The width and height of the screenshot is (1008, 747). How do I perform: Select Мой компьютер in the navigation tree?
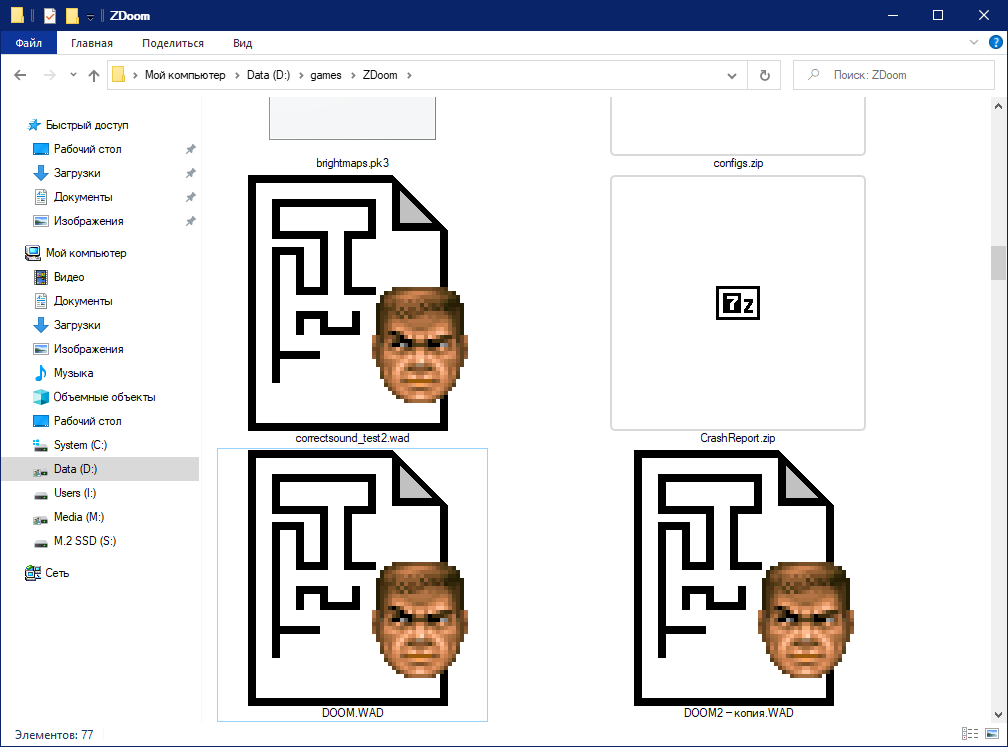pyautogui.click(x=86, y=253)
